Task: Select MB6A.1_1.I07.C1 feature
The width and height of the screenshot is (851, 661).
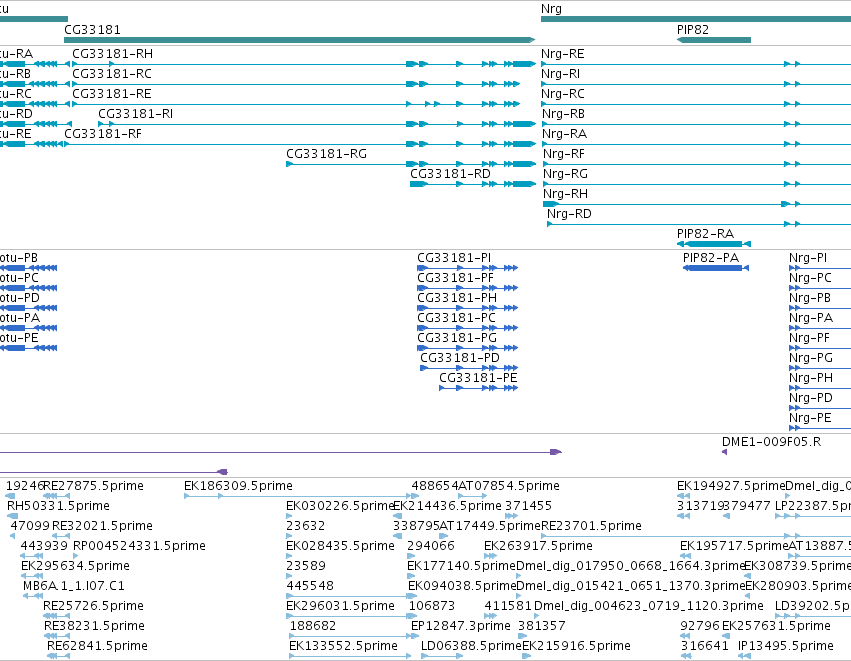Action: 33,596
